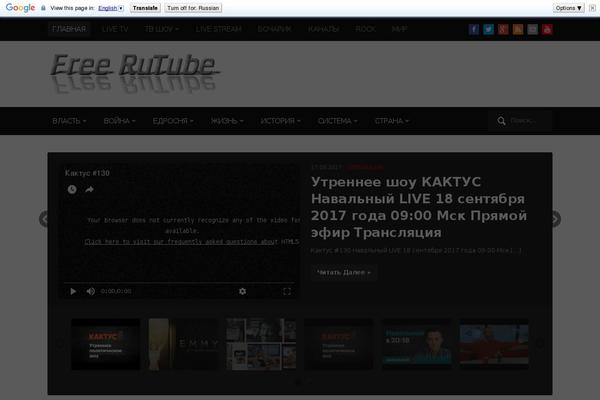The width and height of the screenshot is (600, 400).
Task: Click the red category label above headline
Action: tap(364, 167)
